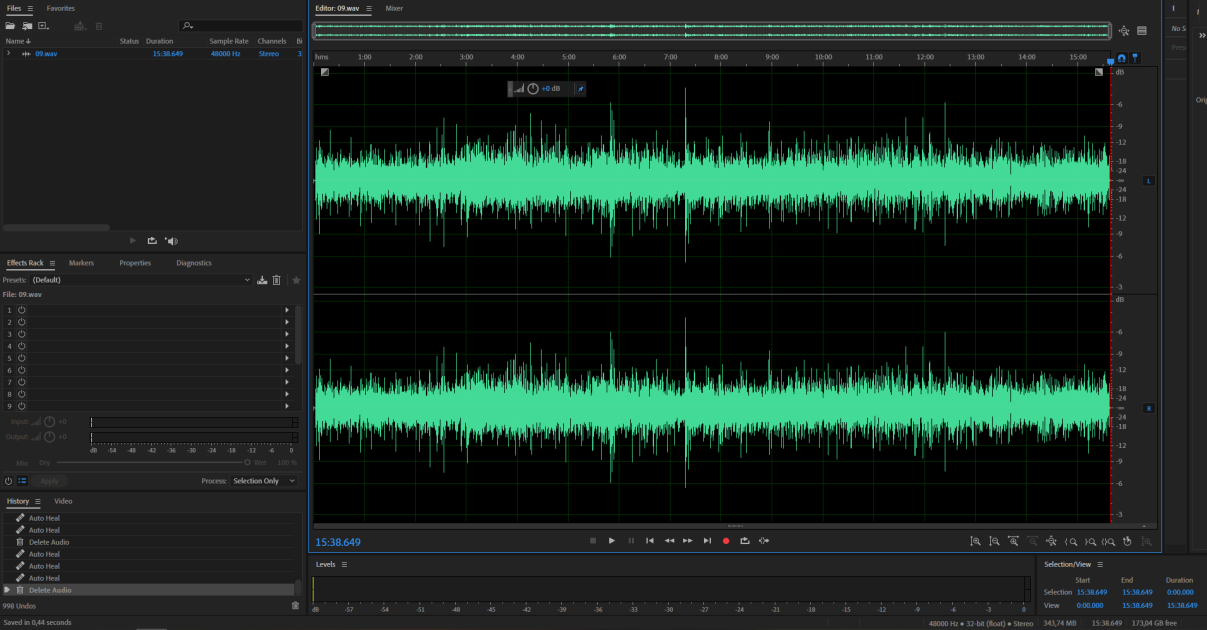Click the Rewind transport button
Image resolution: width=1207 pixels, height=630 pixels.
pyautogui.click(x=669, y=541)
